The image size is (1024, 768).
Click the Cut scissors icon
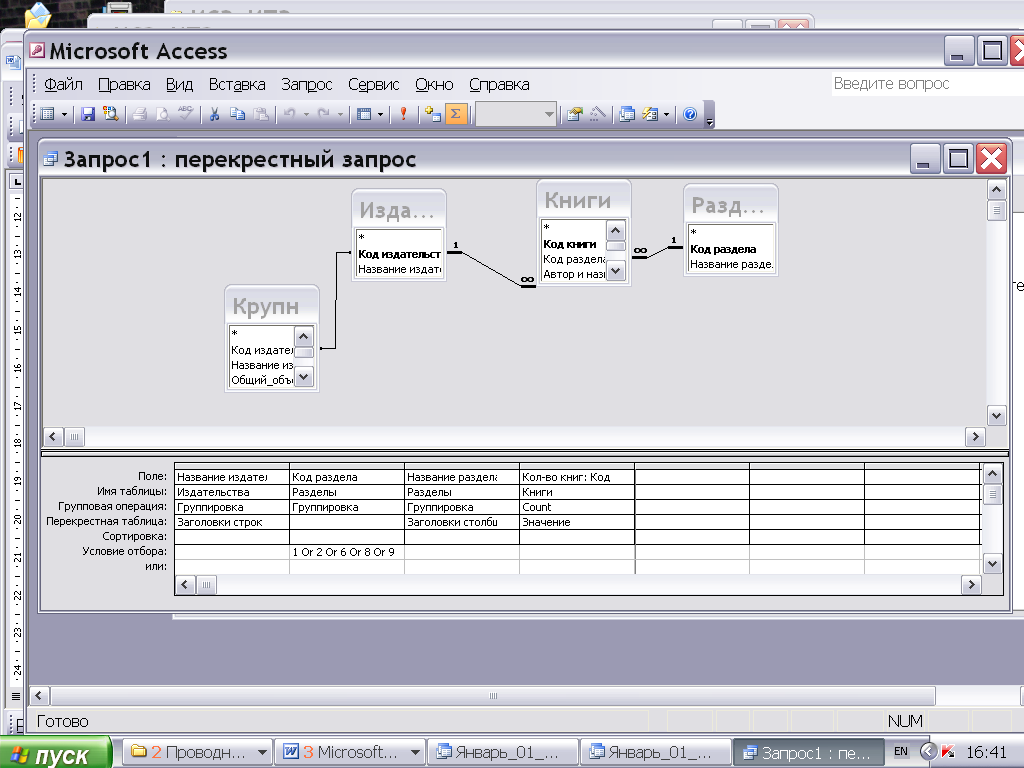214,114
